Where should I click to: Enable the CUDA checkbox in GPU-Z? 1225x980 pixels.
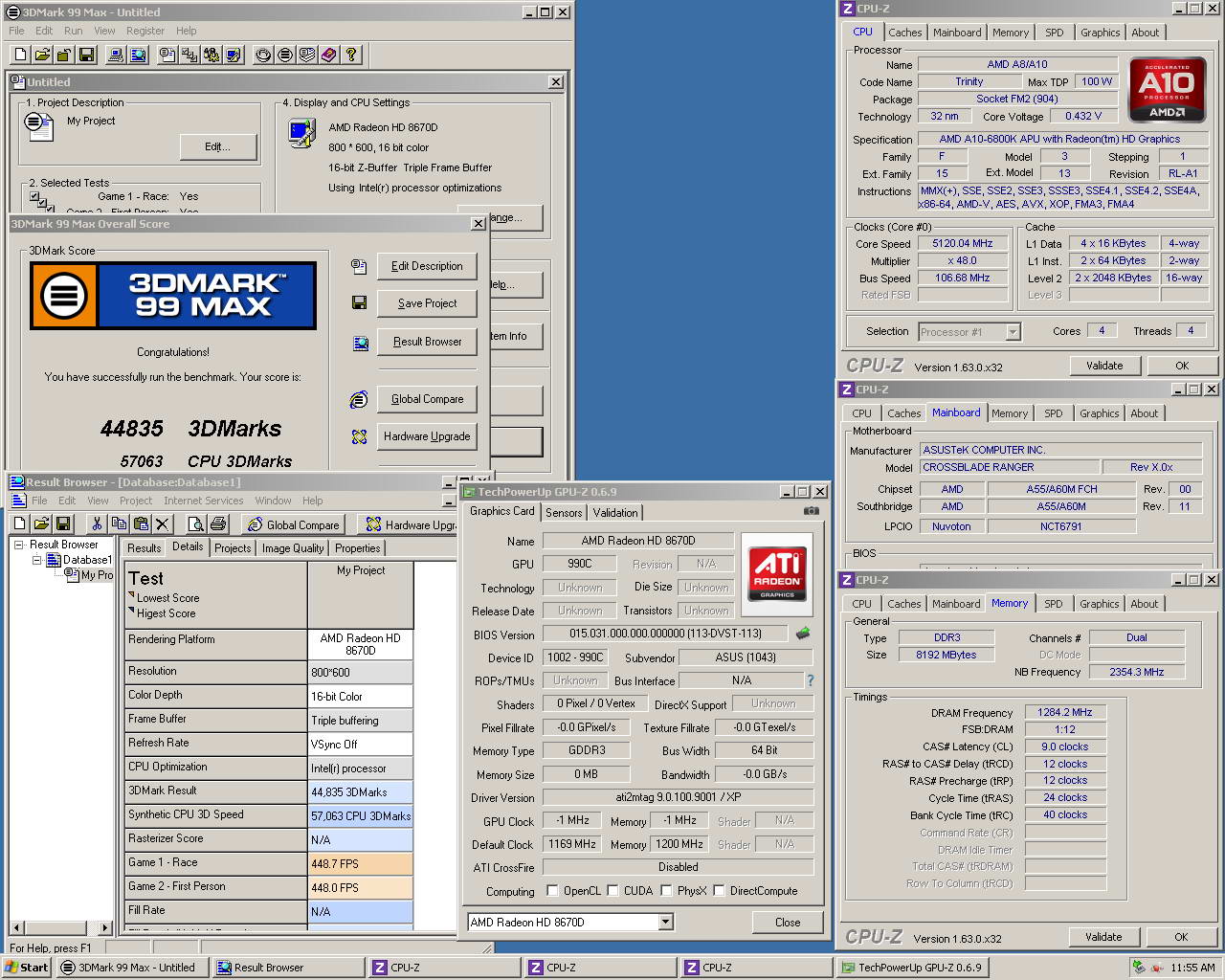pyautogui.click(x=612, y=891)
